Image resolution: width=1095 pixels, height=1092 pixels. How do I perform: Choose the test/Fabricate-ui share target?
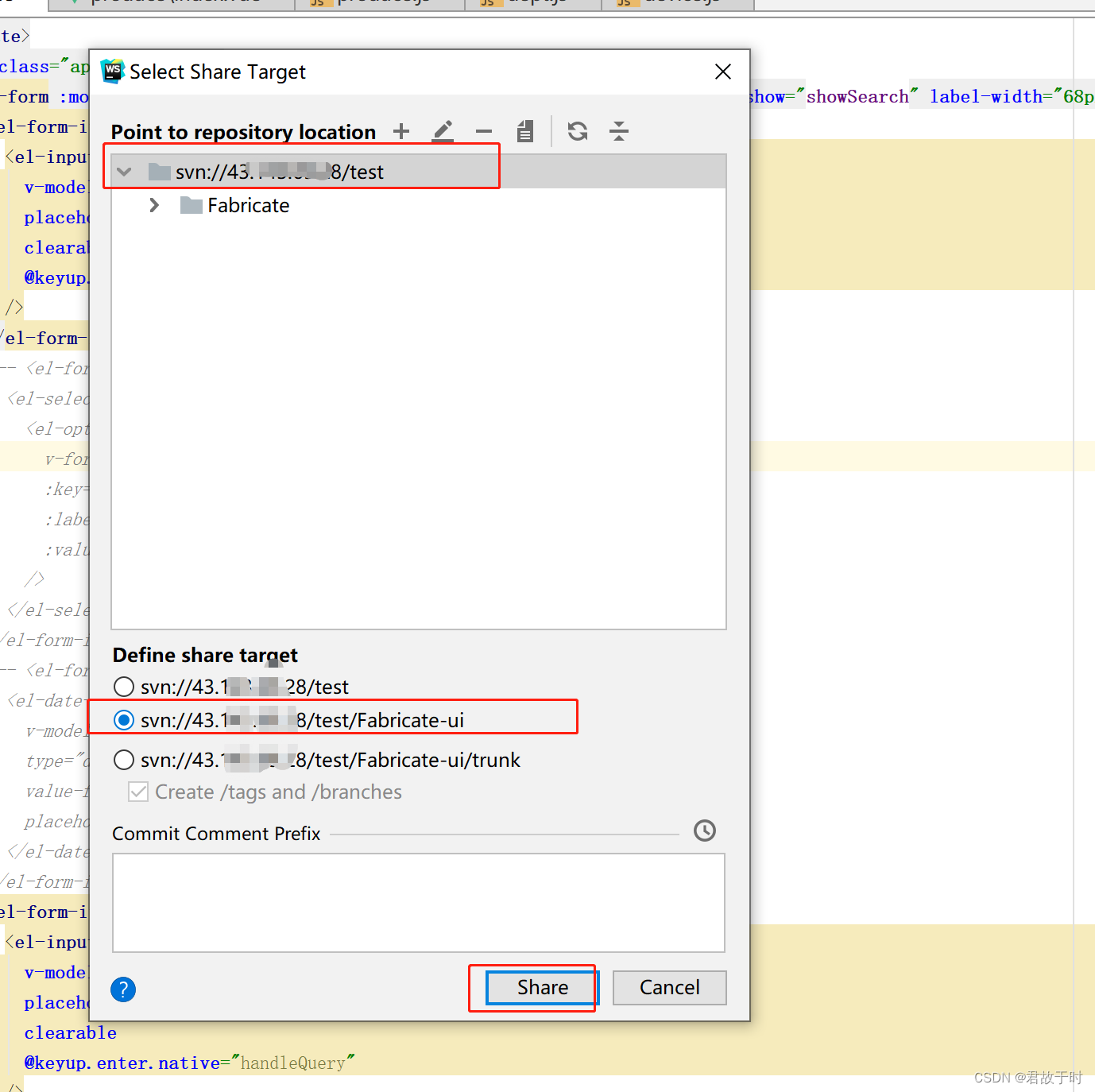(124, 720)
